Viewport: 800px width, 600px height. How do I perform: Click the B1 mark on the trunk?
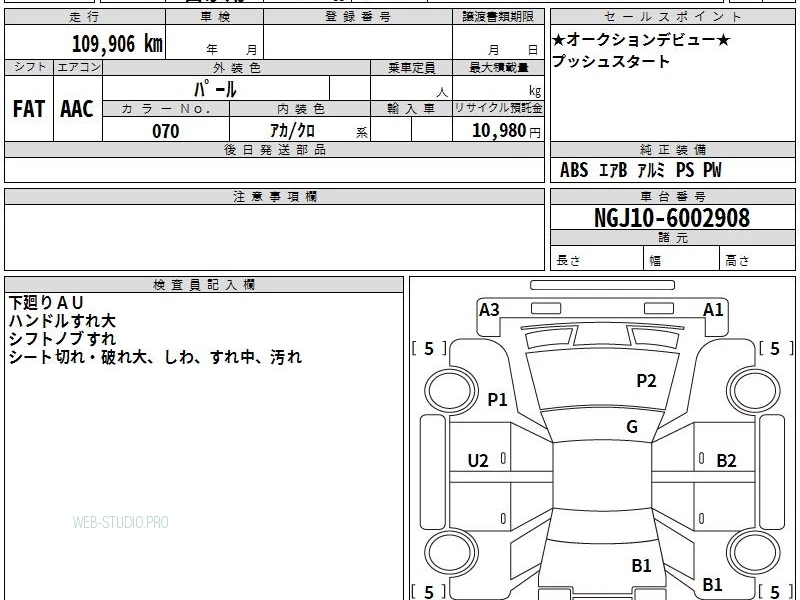pyautogui.click(x=641, y=566)
